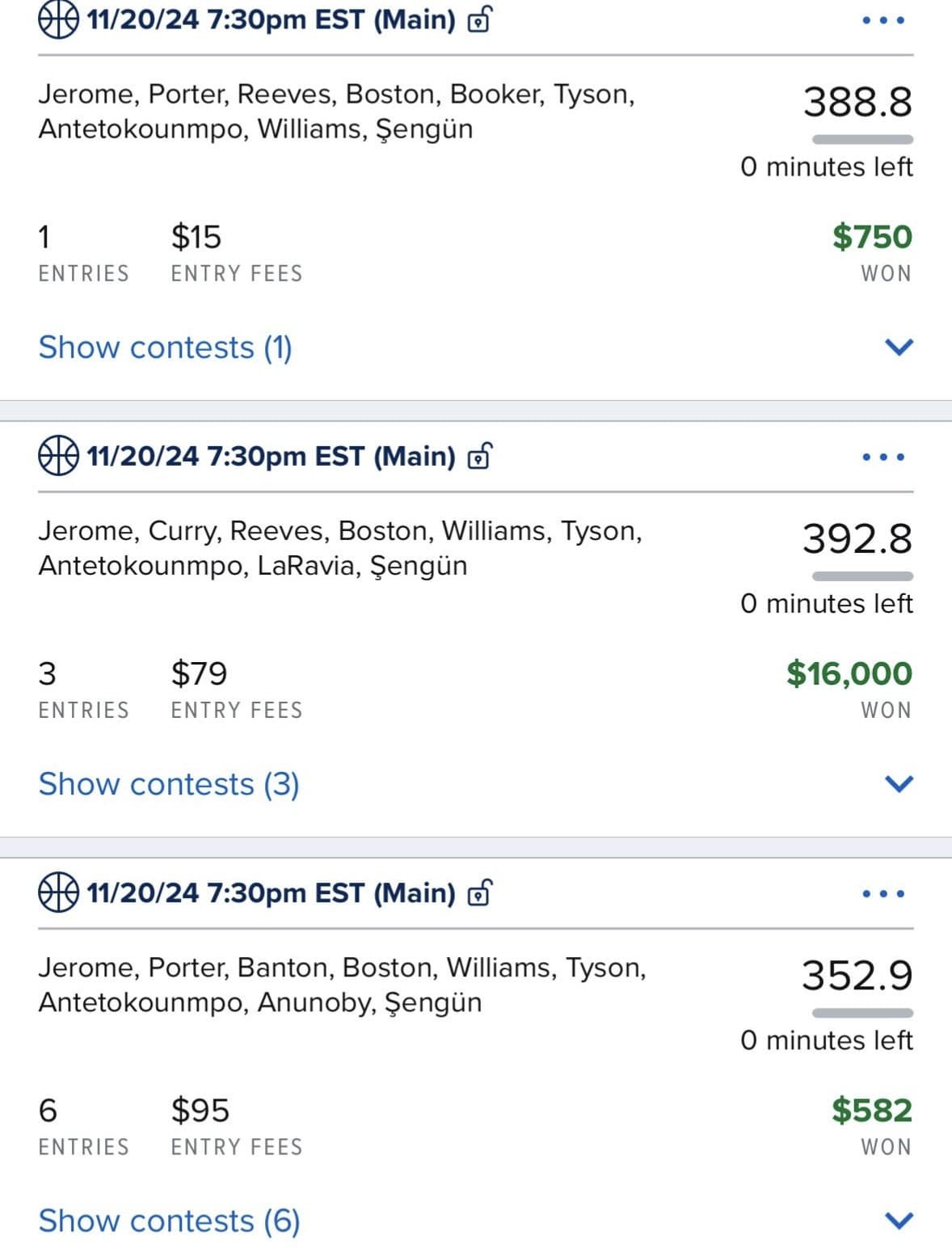Click basketball icon on the 392.8 lineup card
Viewport: 952px width, 1257px height.
58,456
